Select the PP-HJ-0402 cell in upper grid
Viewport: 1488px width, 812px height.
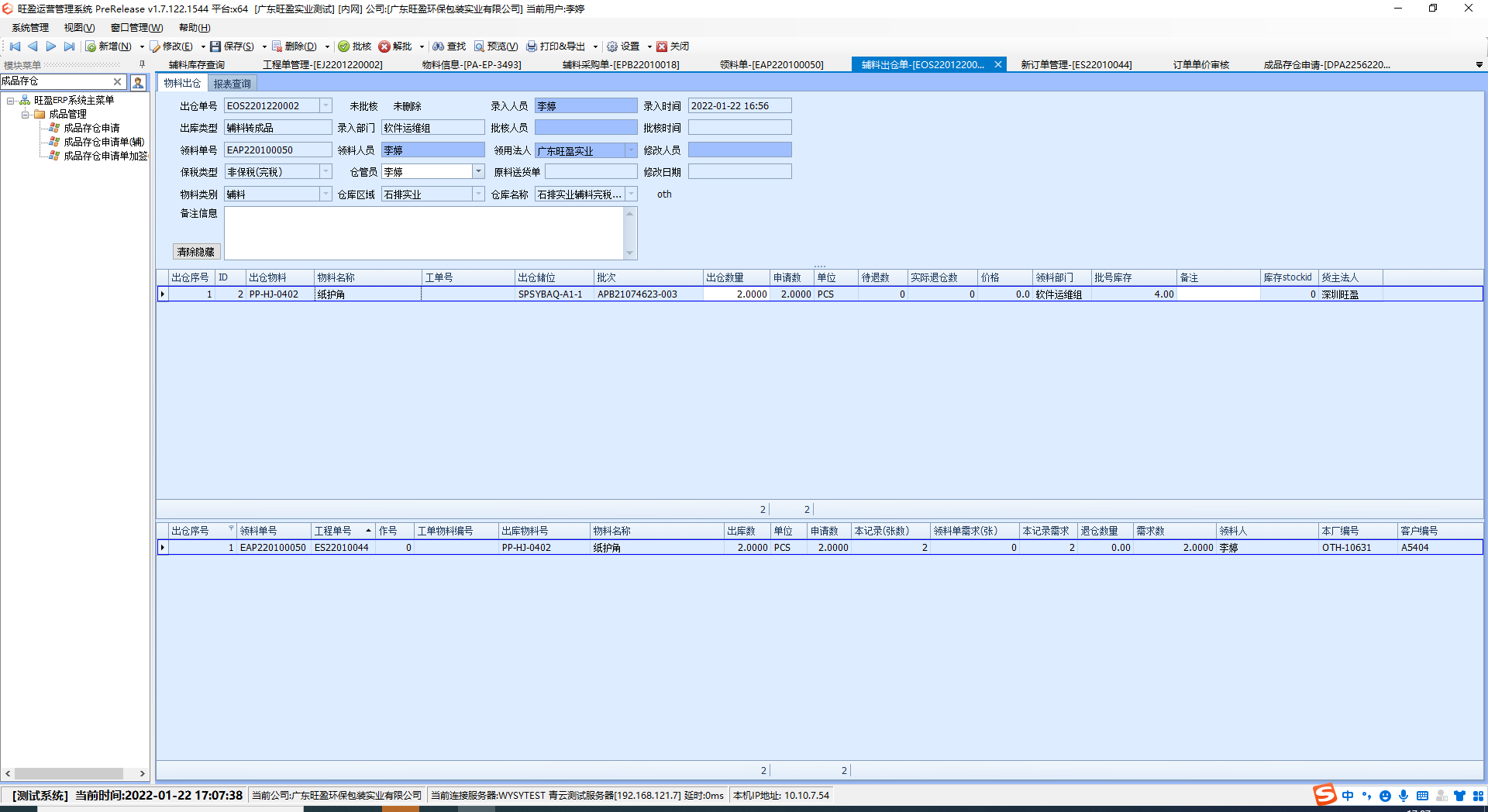280,294
